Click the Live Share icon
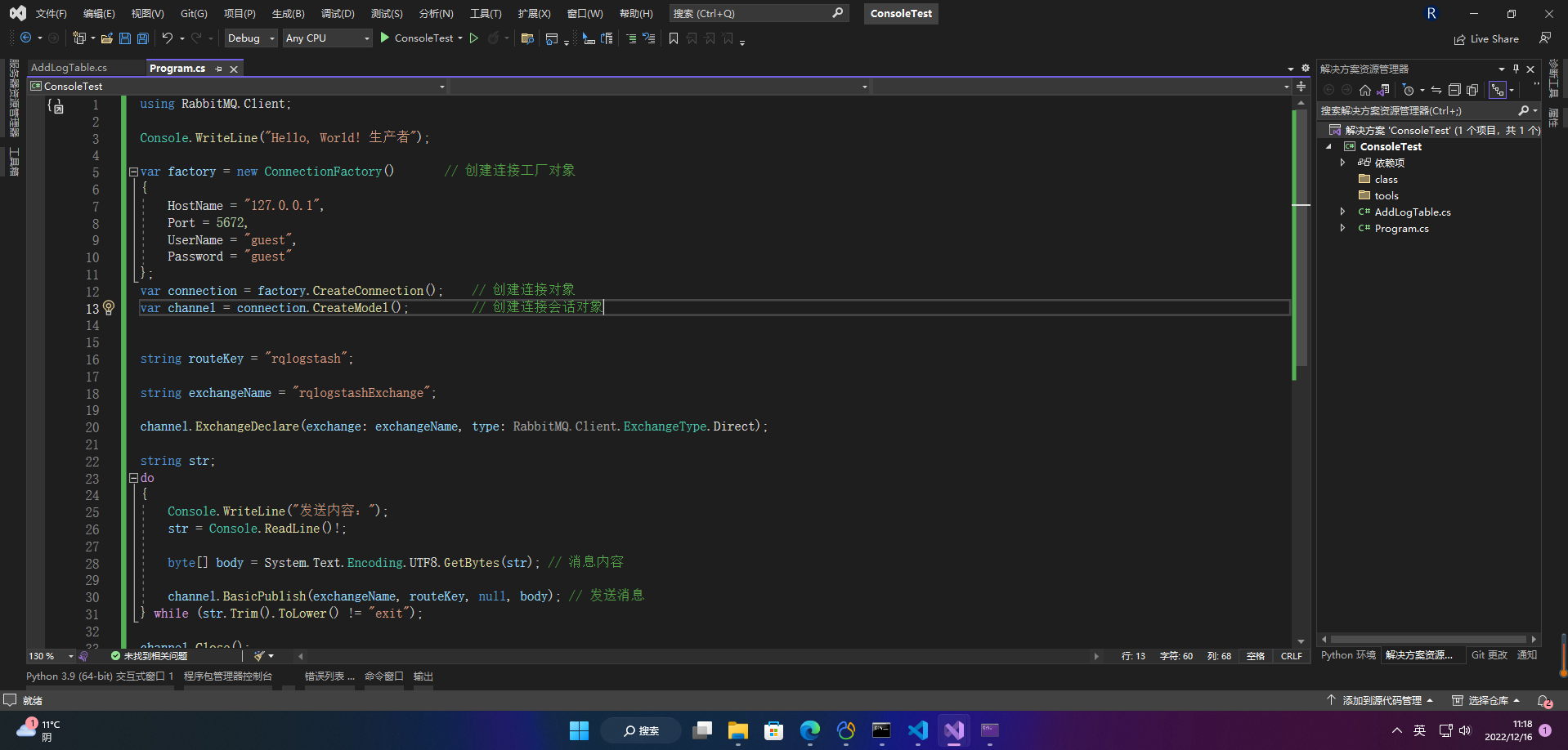This screenshot has height=750, width=1568. pos(1460,39)
